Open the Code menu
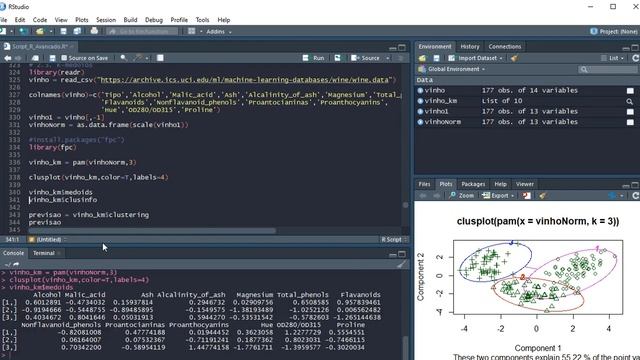Image resolution: width=640 pixels, height=360 pixels. tap(40, 20)
